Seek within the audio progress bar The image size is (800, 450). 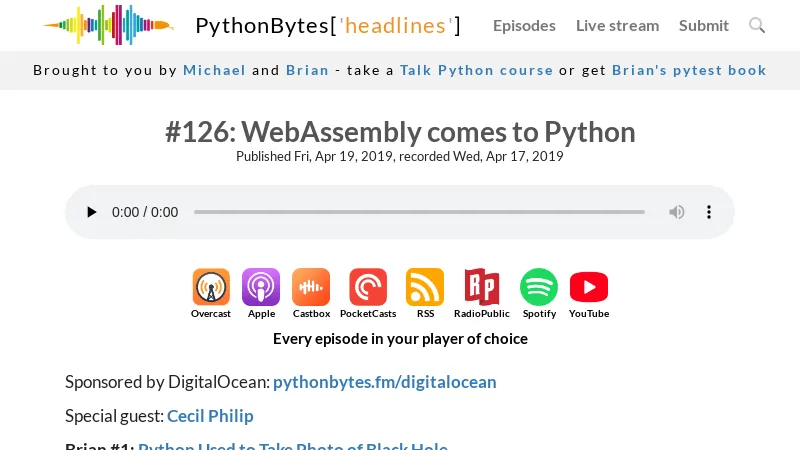(419, 212)
